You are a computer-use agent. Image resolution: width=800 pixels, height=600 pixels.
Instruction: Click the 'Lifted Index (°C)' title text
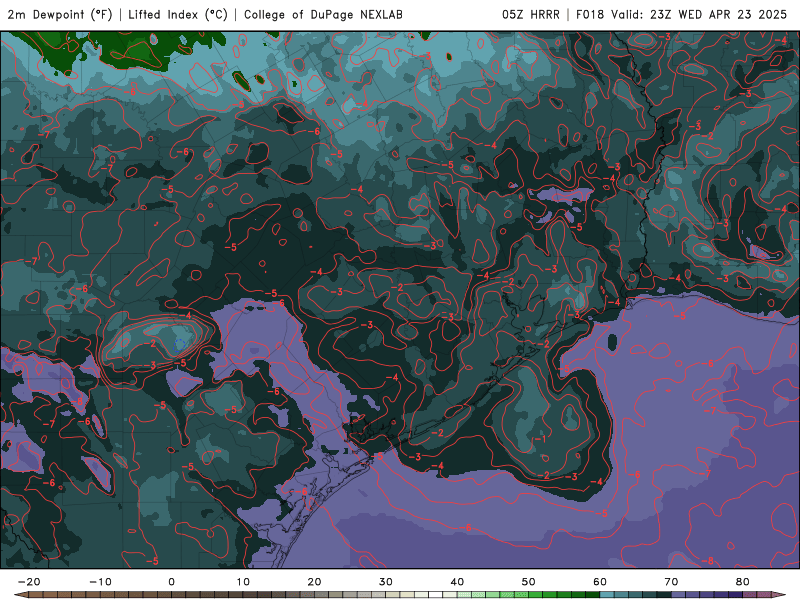pos(178,14)
